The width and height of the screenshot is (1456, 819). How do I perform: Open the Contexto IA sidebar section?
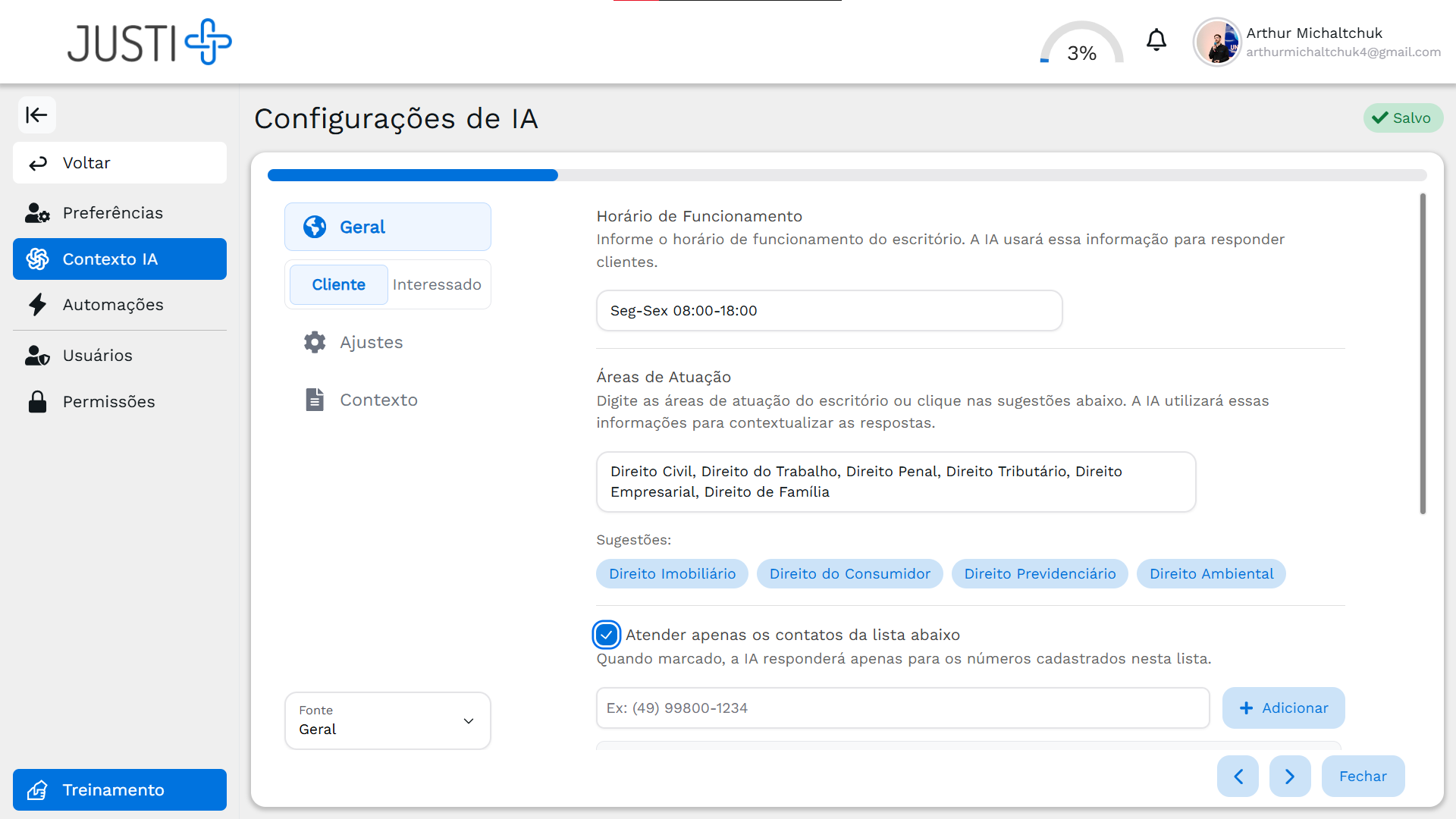point(119,259)
